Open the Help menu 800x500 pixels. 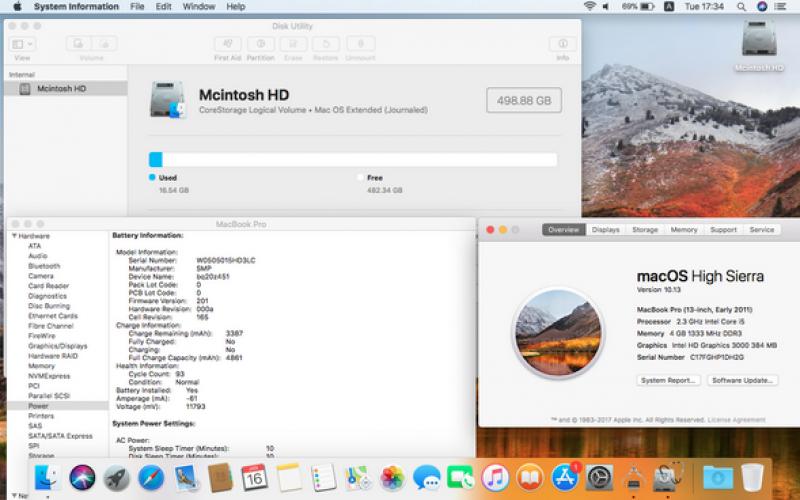[x=236, y=7]
